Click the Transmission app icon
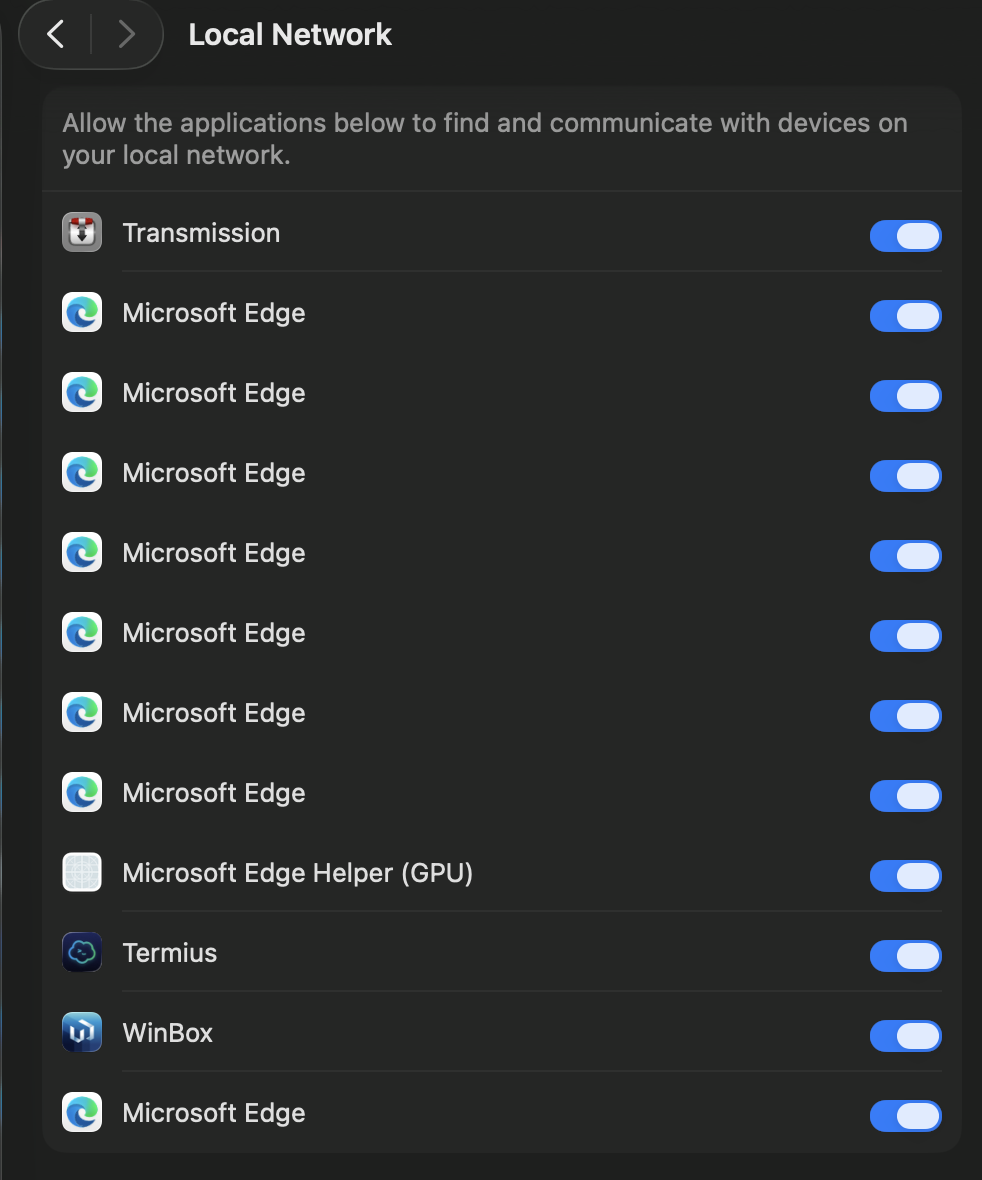The image size is (982, 1180). (82, 233)
